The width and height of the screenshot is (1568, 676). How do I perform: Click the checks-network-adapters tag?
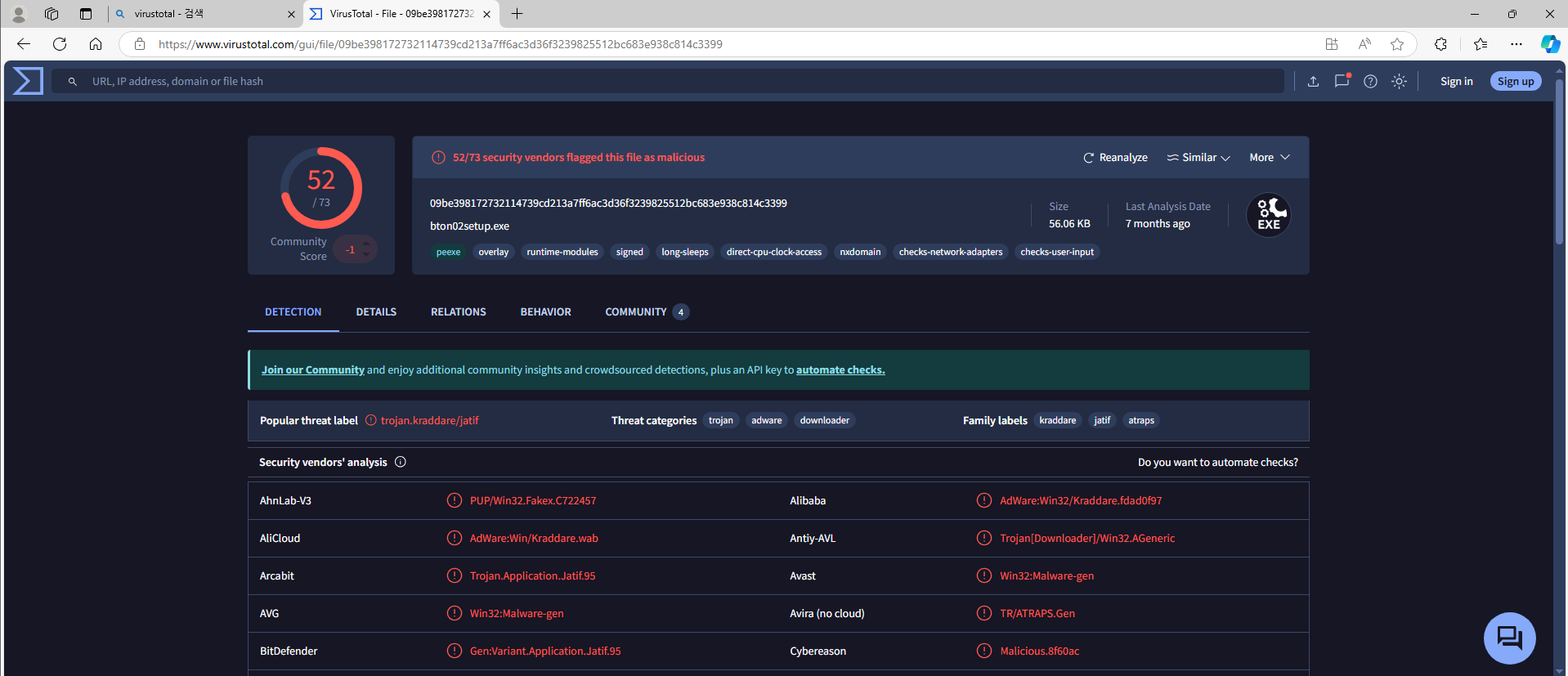[951, 252]
